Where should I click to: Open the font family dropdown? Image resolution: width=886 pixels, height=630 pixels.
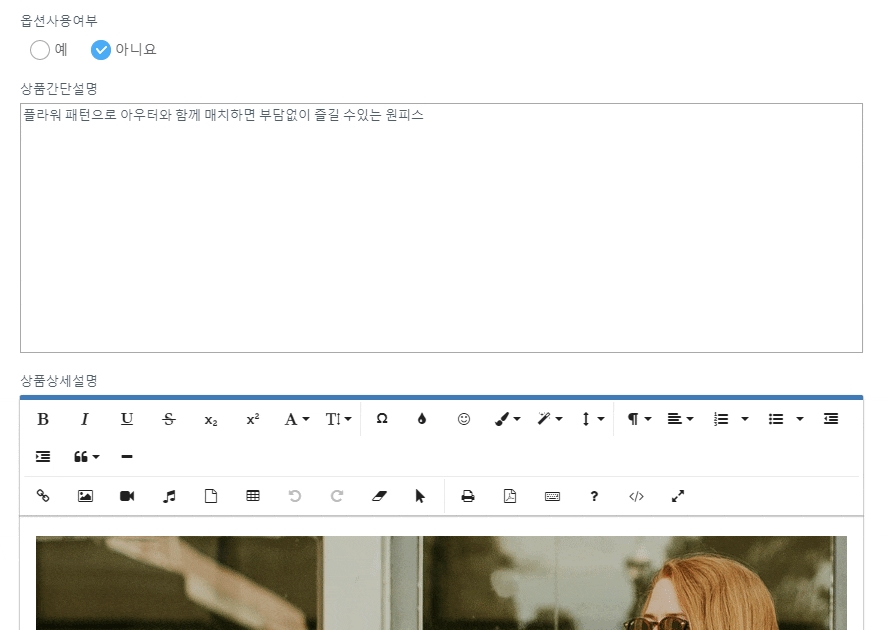(x=297, y=419)
